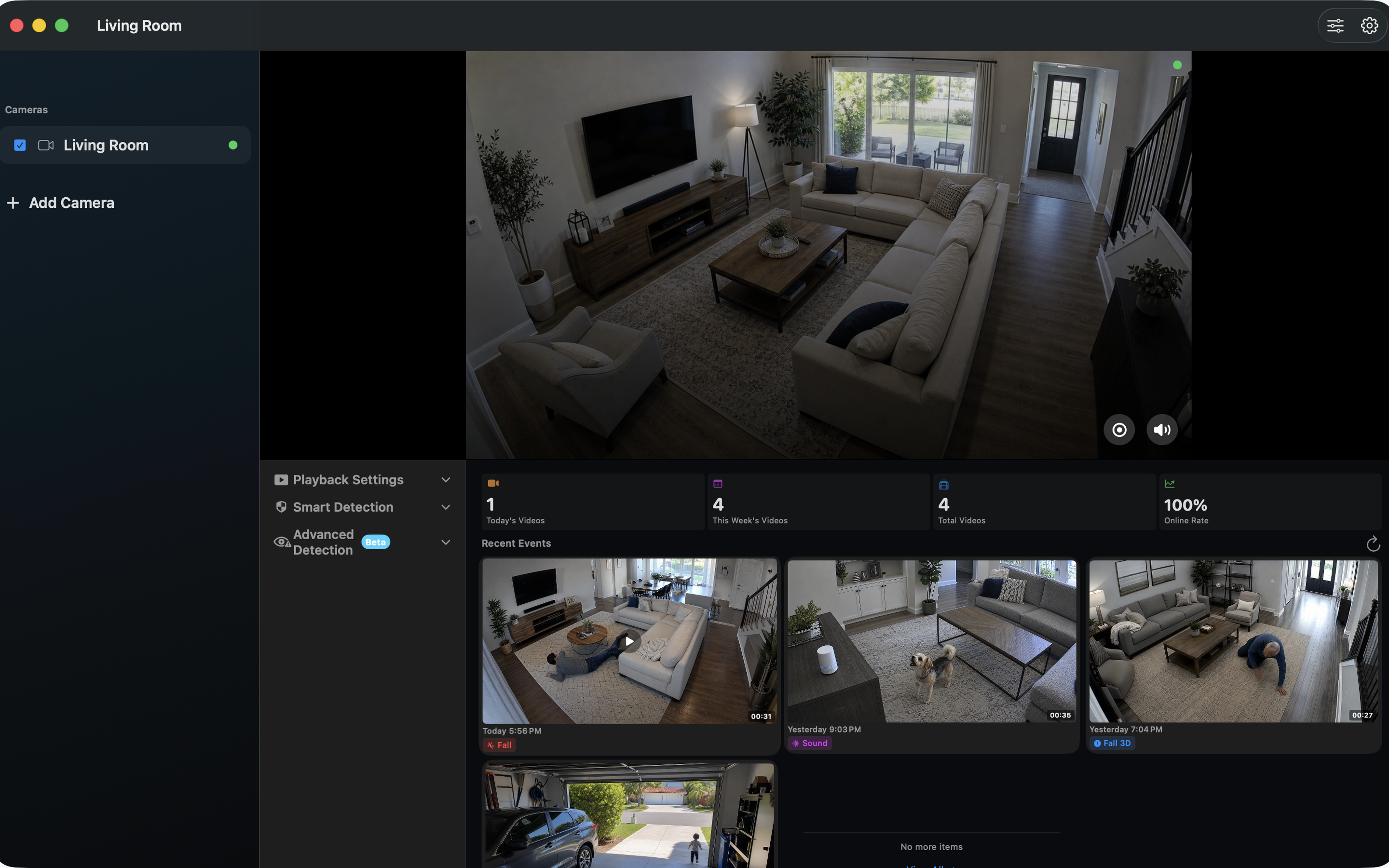Screen dimensions: 1389x868
Task: Click the purple calendar icon on This Week's Videos
Action: point(718,484)
